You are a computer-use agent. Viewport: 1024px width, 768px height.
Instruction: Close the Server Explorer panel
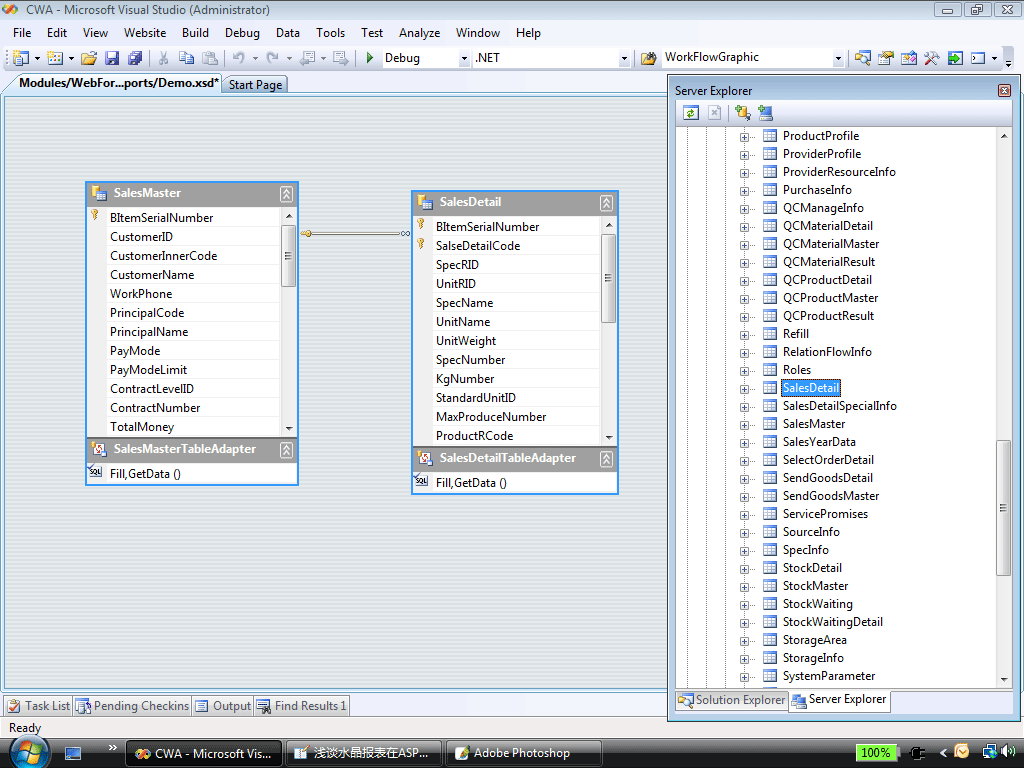[x=1004, y=91]
